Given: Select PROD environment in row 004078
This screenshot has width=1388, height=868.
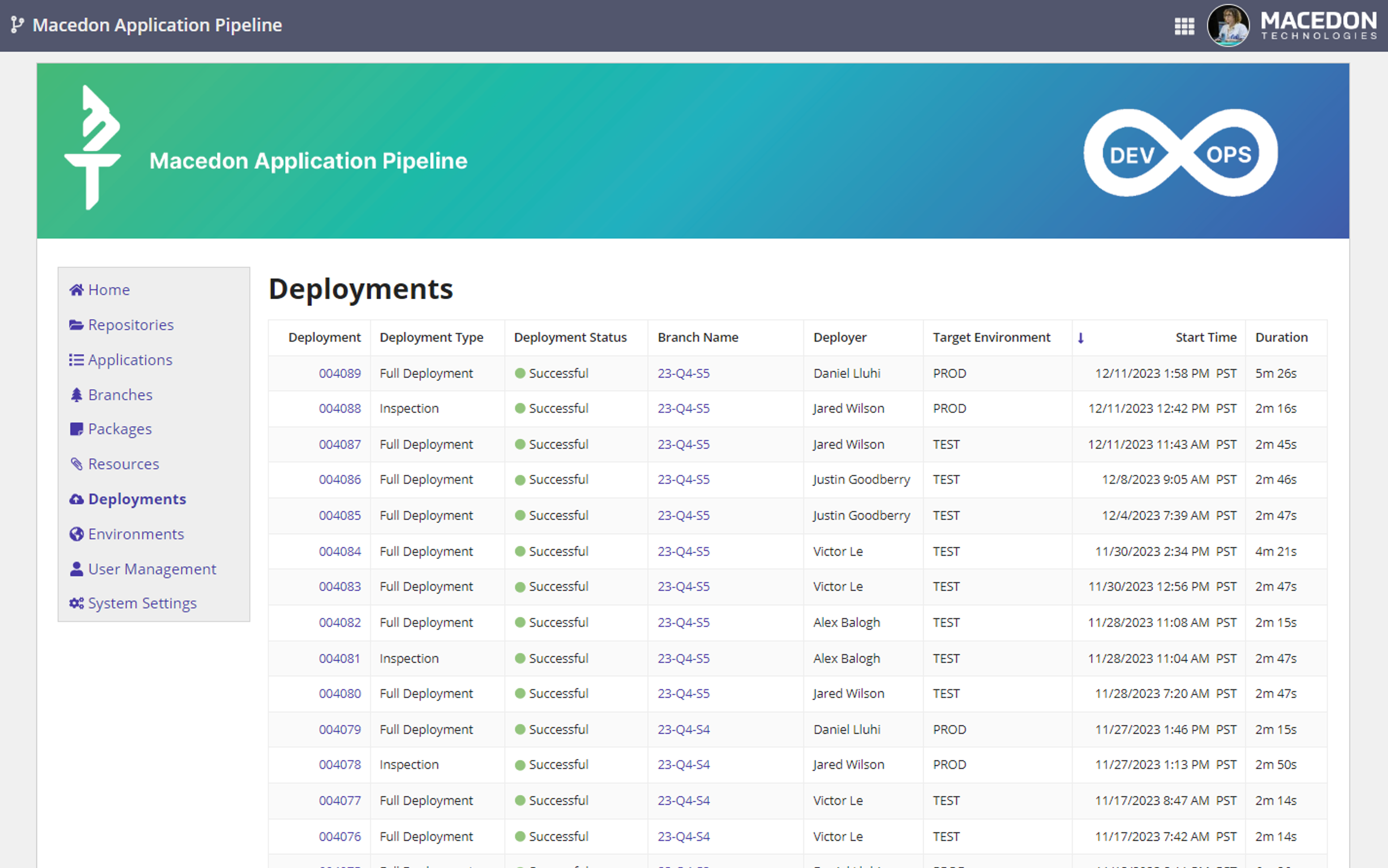Looking at the screenshot, I should point(949,765).
